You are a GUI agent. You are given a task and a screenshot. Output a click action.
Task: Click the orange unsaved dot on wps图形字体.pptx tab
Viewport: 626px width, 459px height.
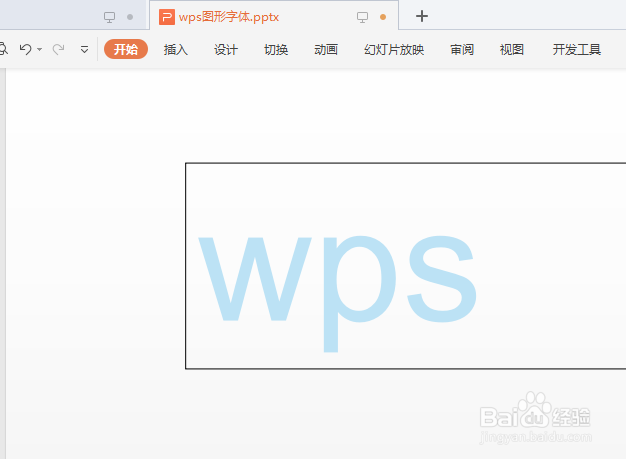tap(383, 17)
